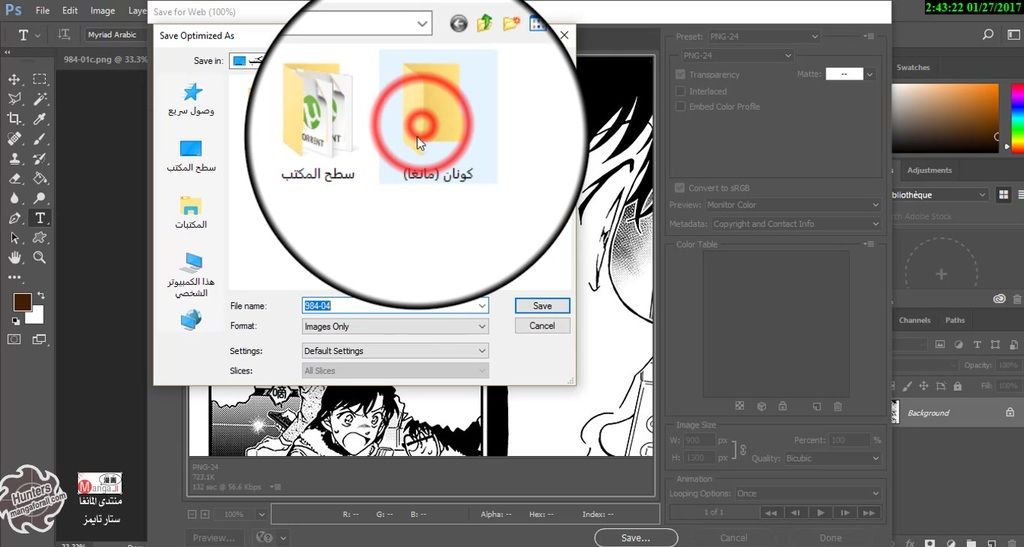Select the Pen tool

coord(14,218)
